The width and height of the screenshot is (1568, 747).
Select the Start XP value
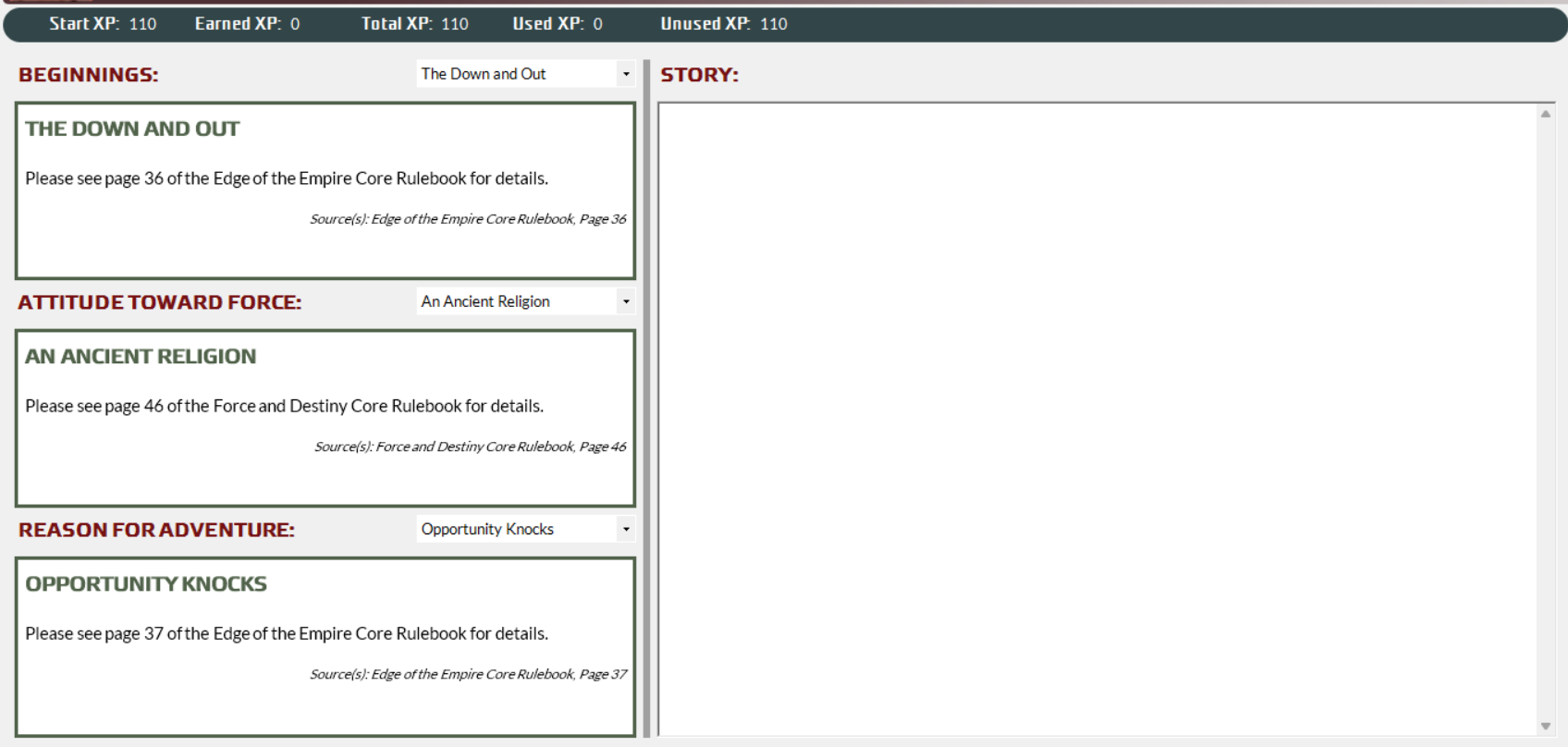pyautogui.click(x=142, y=24)
